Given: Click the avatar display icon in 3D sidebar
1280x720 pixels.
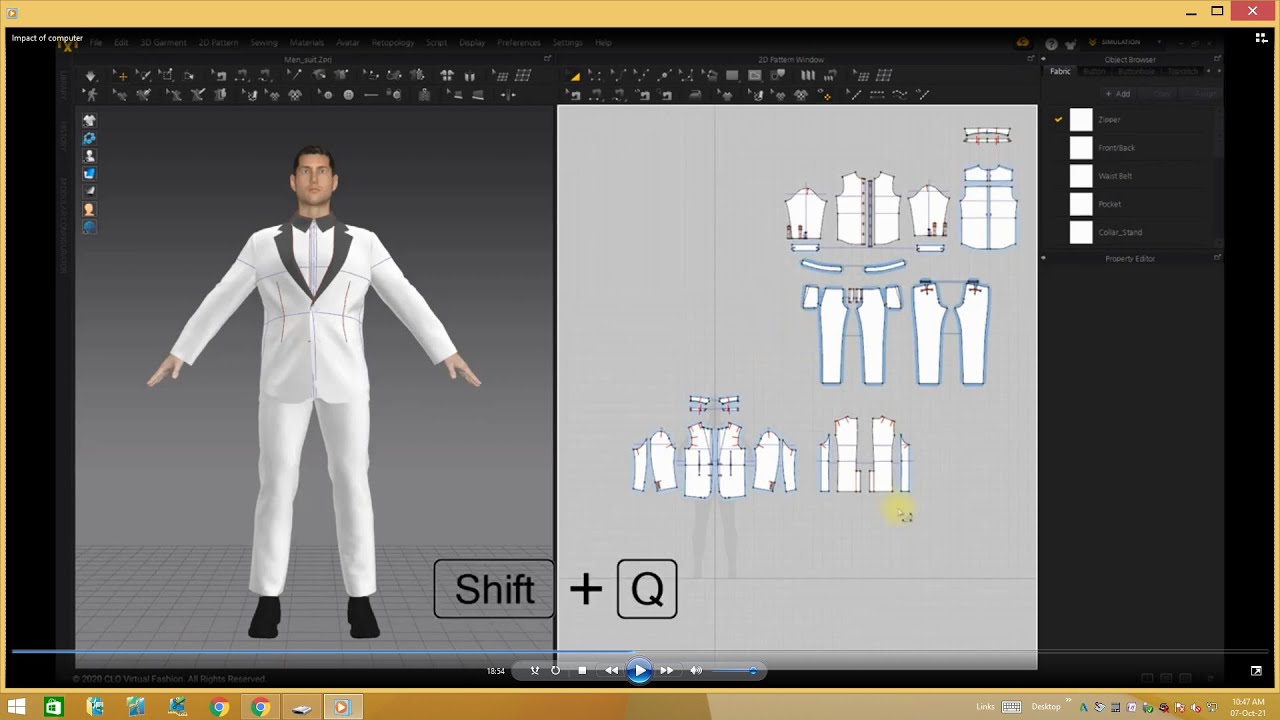Looking at the screenshot, I should (89, 156).
